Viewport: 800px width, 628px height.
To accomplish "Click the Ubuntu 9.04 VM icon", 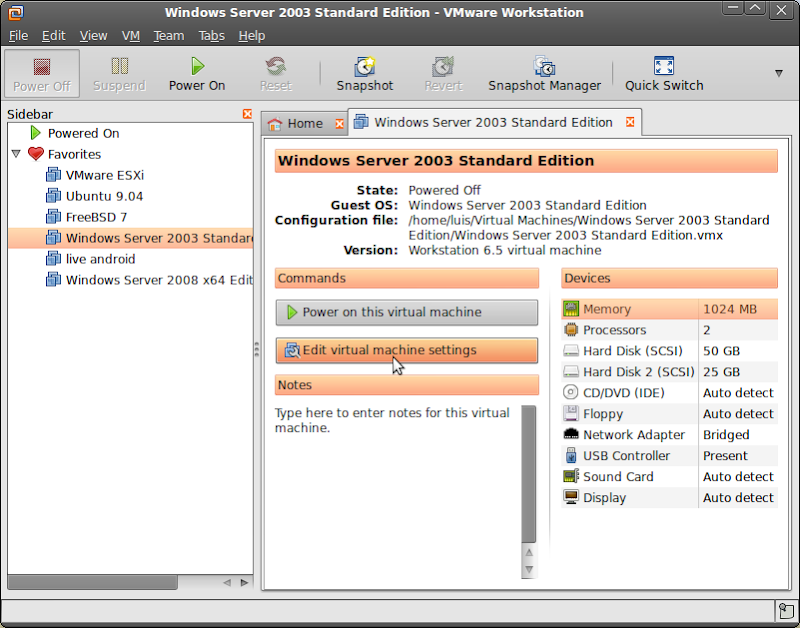I will pos(53,195).
